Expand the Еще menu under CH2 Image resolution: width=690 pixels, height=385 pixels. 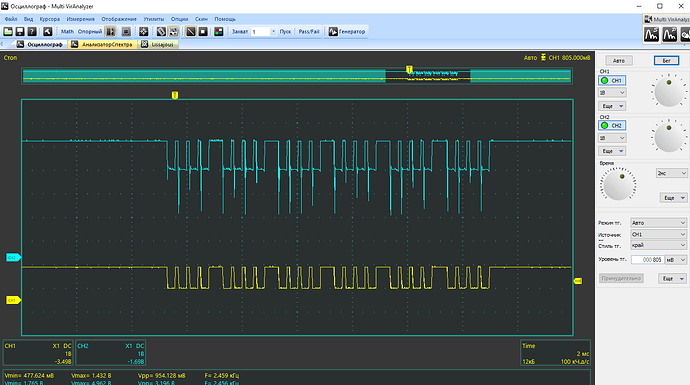point(612,151)
